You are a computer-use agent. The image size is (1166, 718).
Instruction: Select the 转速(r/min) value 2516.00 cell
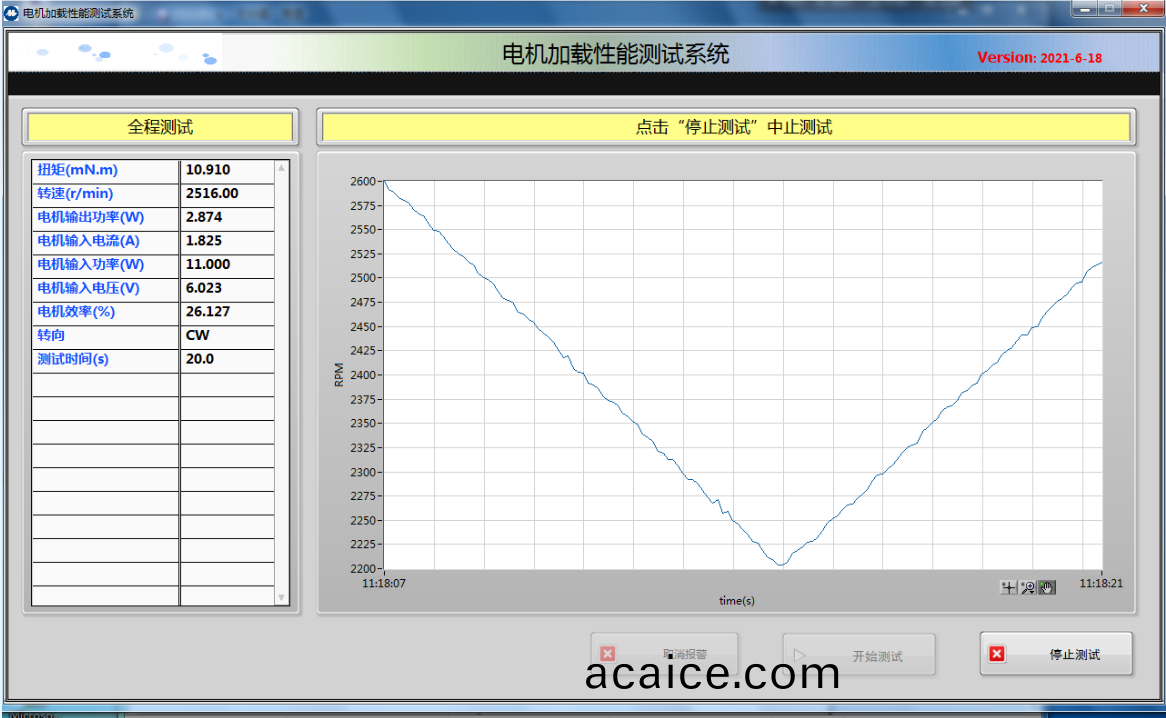click(227, 194)
